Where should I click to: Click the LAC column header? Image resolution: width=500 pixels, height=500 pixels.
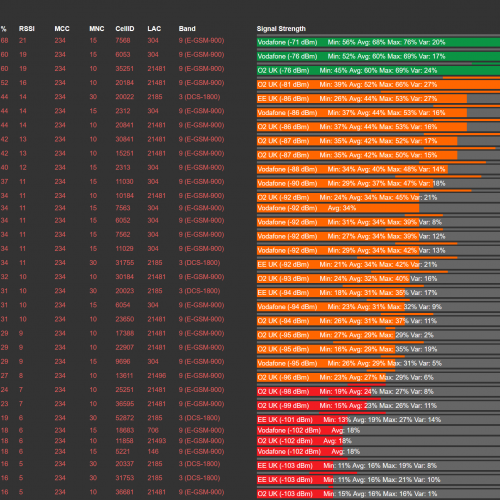pos(154,29)
